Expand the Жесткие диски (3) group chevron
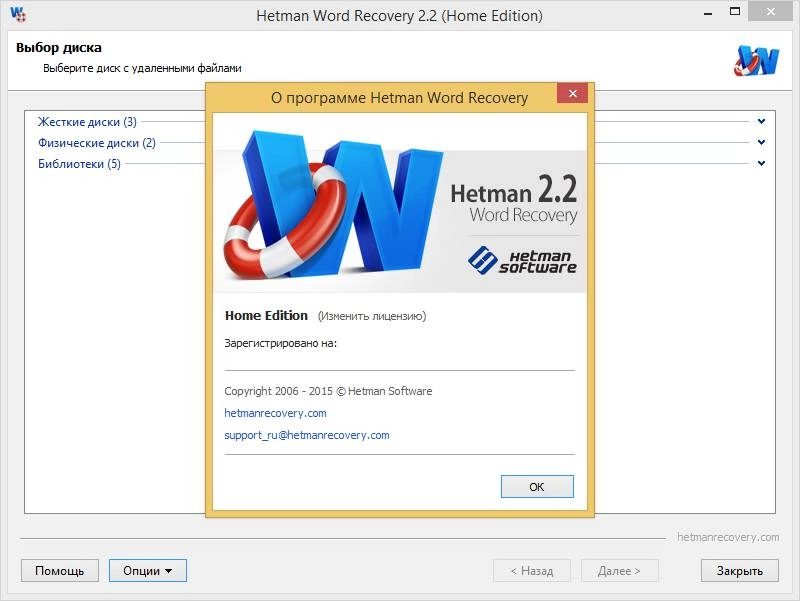This screenshot has height=601, width=800. point(761,121)
